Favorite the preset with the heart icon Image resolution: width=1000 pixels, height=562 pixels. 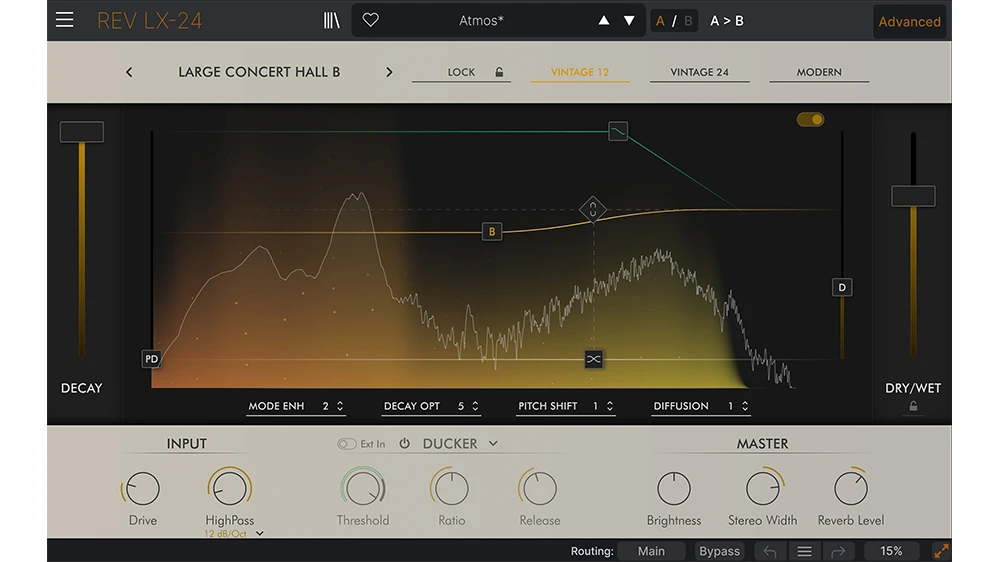[x=370, y=20]
